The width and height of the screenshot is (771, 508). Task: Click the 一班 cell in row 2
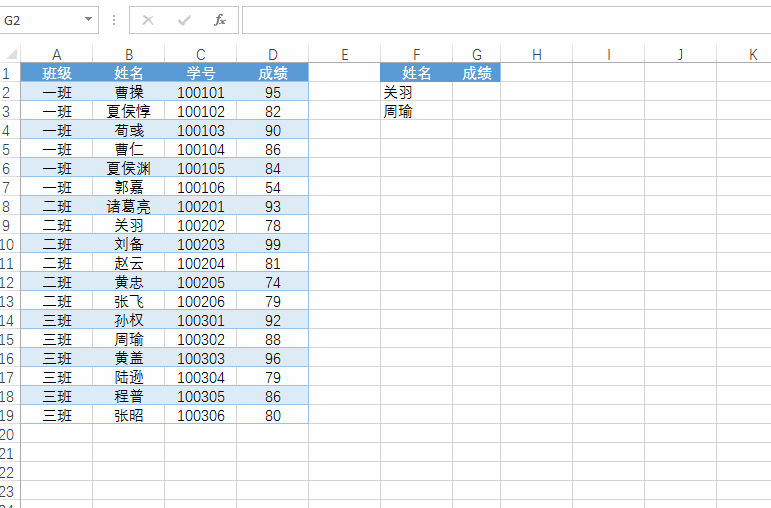tap(57, 92)
